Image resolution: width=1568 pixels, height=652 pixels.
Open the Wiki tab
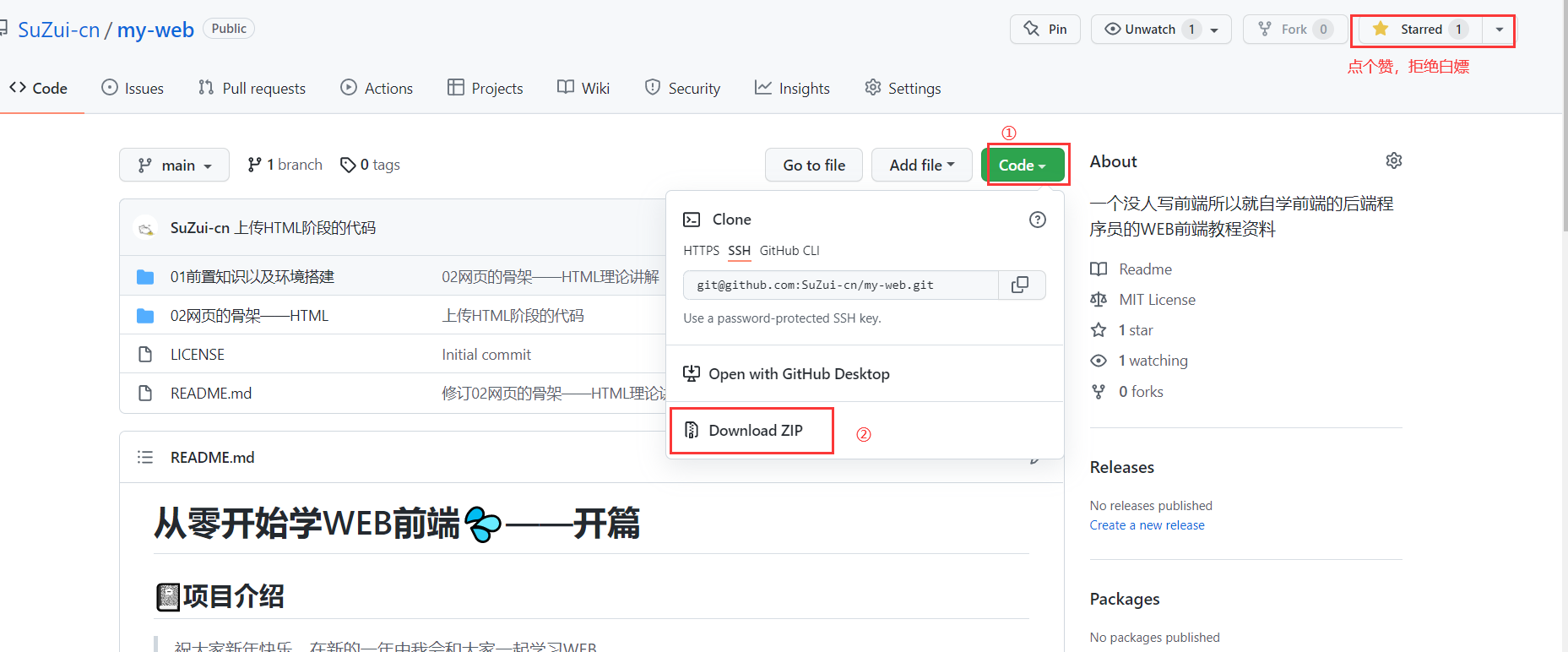(583, 88)
